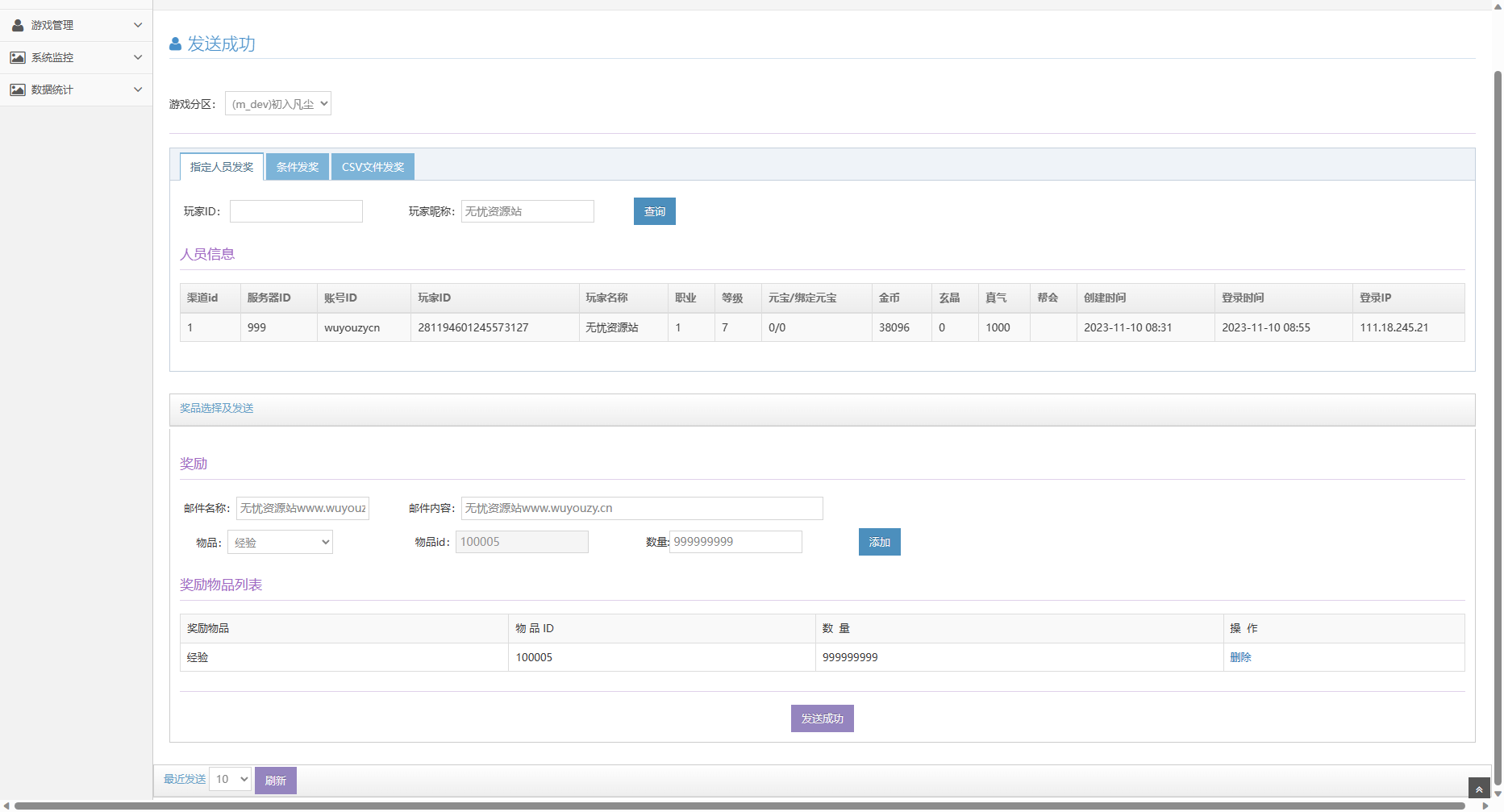
Task: Click the 查询 search button
Action: [655, 211]
